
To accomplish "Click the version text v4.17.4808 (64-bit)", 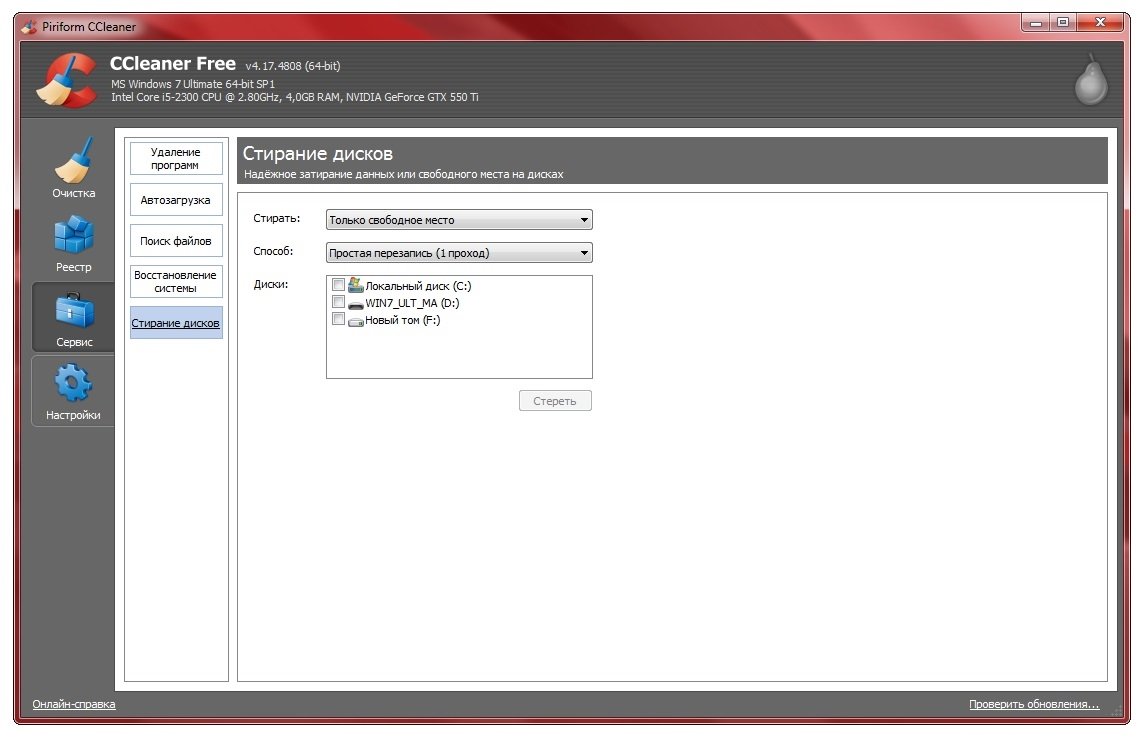I will pos(293,66).
